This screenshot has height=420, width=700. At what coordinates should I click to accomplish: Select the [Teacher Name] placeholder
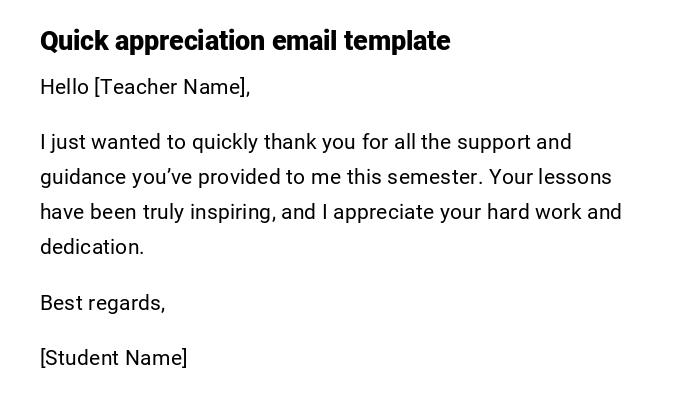tap(171, 87)
